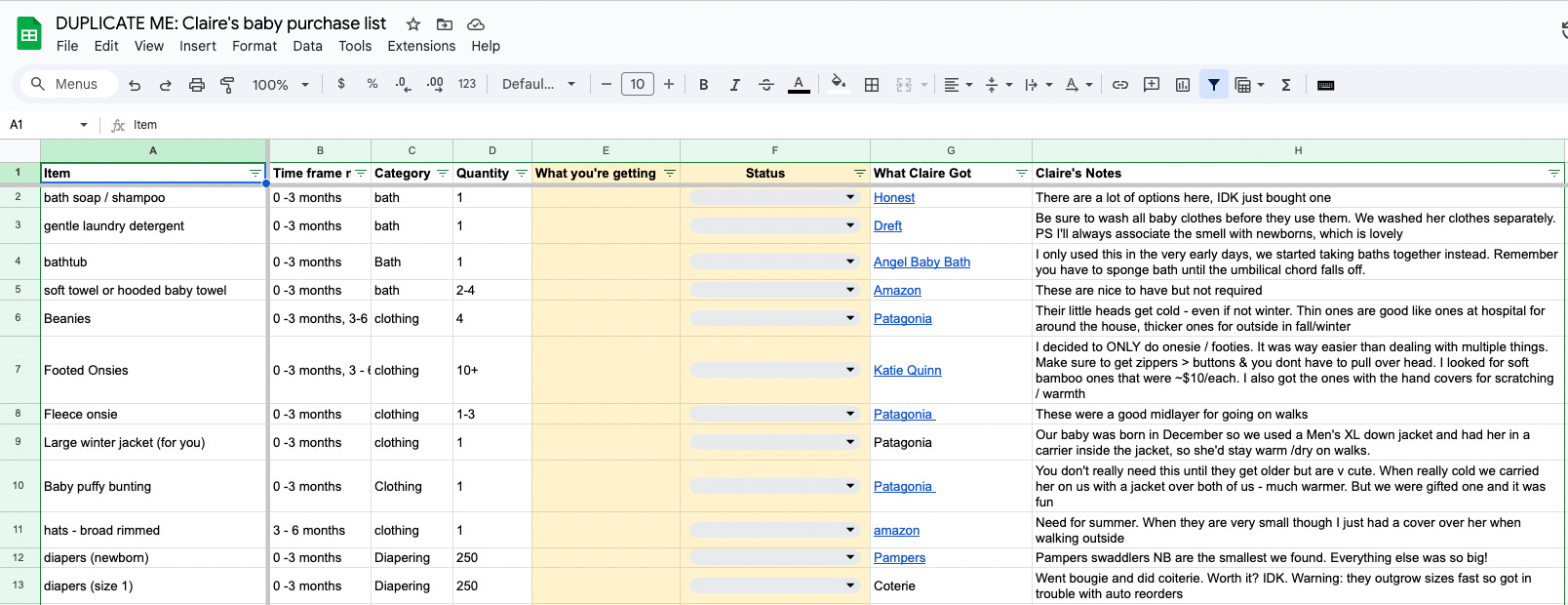The height and width of the screenshot is (605, 1568).
Task: Toggle italic formatting
Action: pos(734,85)
